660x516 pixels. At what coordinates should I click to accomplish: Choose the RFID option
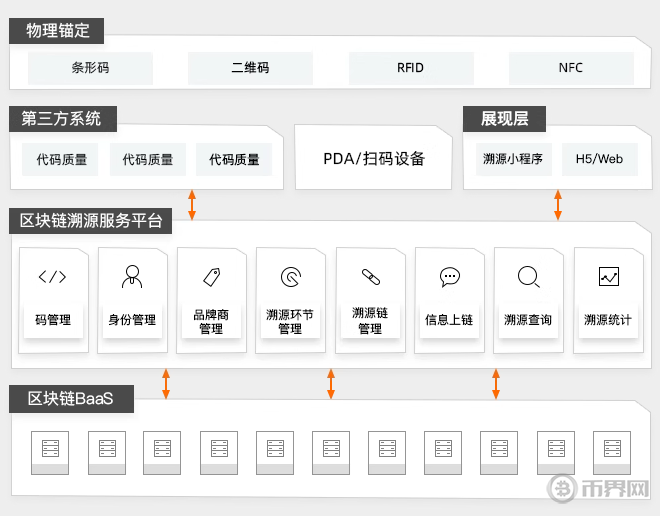(x=410, y=68)
